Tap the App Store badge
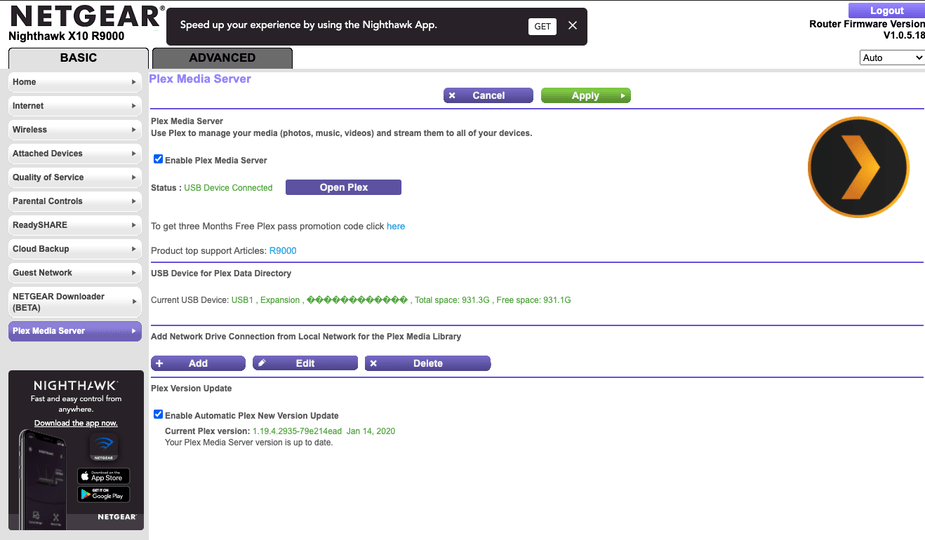Image resolution: width=925 pixels, height=540 pixels. click(x=103, y=476)
